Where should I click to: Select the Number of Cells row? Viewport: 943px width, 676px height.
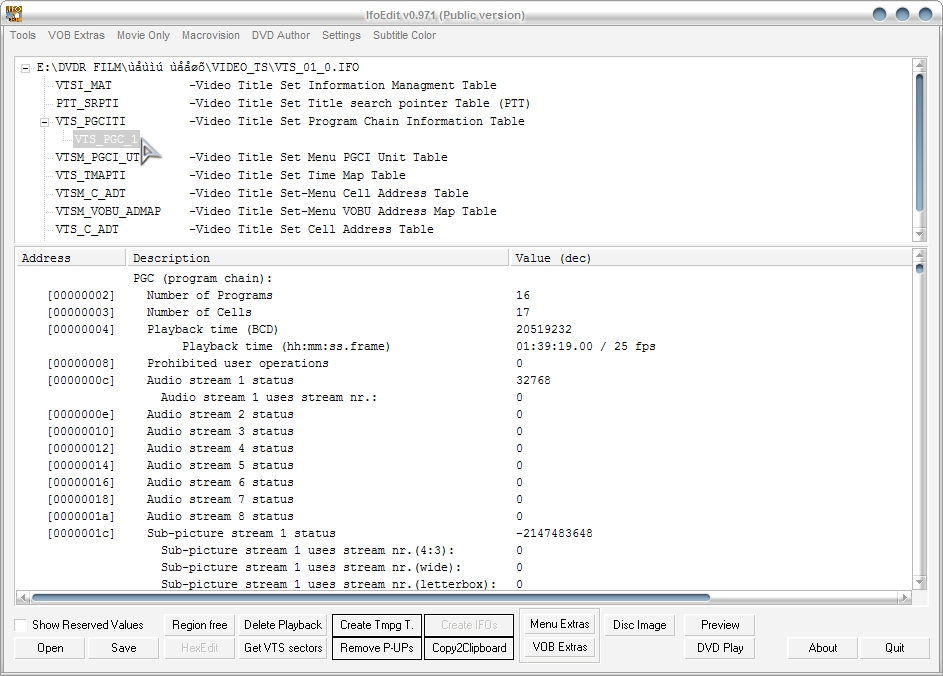pyautogui.click(x=463, y=312)
